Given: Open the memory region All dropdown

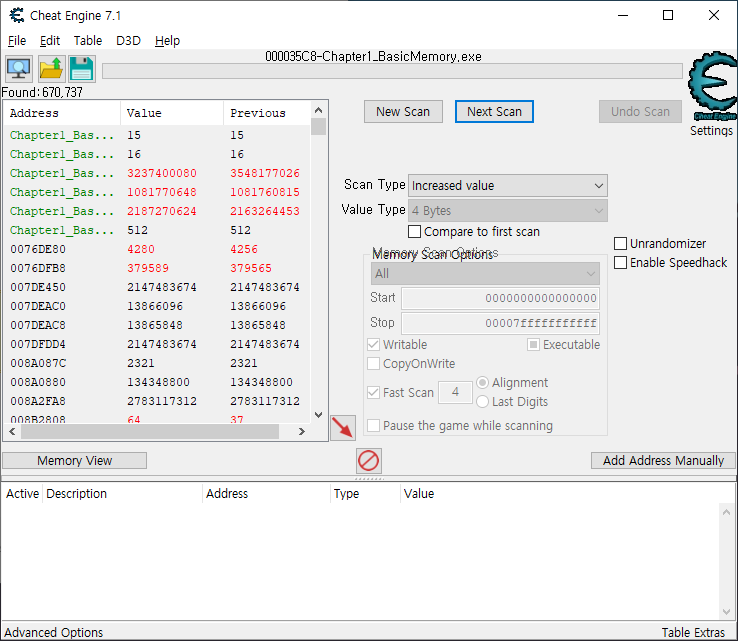Looking at the screenshot, I should point(485,273).
